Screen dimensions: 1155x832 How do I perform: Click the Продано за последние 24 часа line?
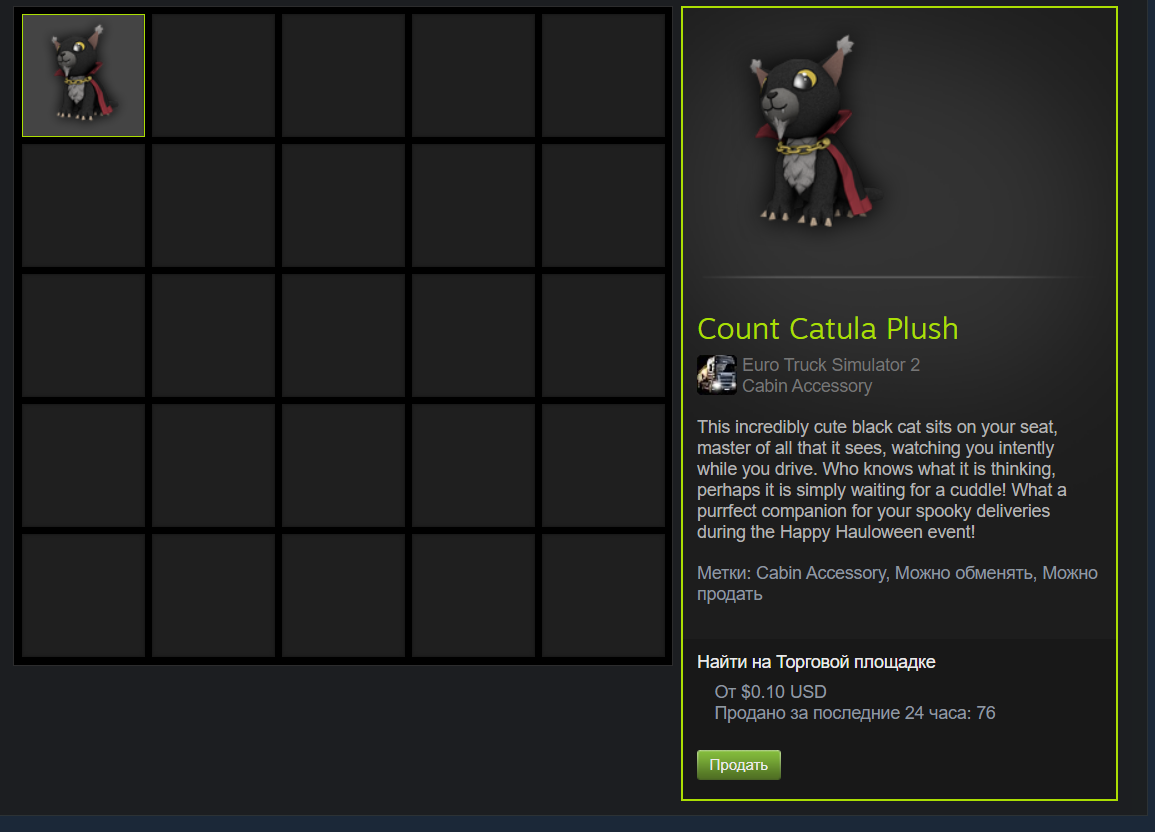coord(854,713)
